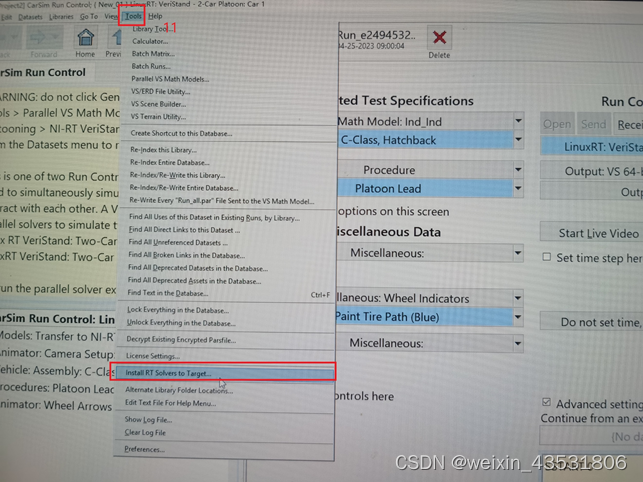This screenshot has height=482, width=643.
Task: Open License Settings
Action: tap(153, 356)
